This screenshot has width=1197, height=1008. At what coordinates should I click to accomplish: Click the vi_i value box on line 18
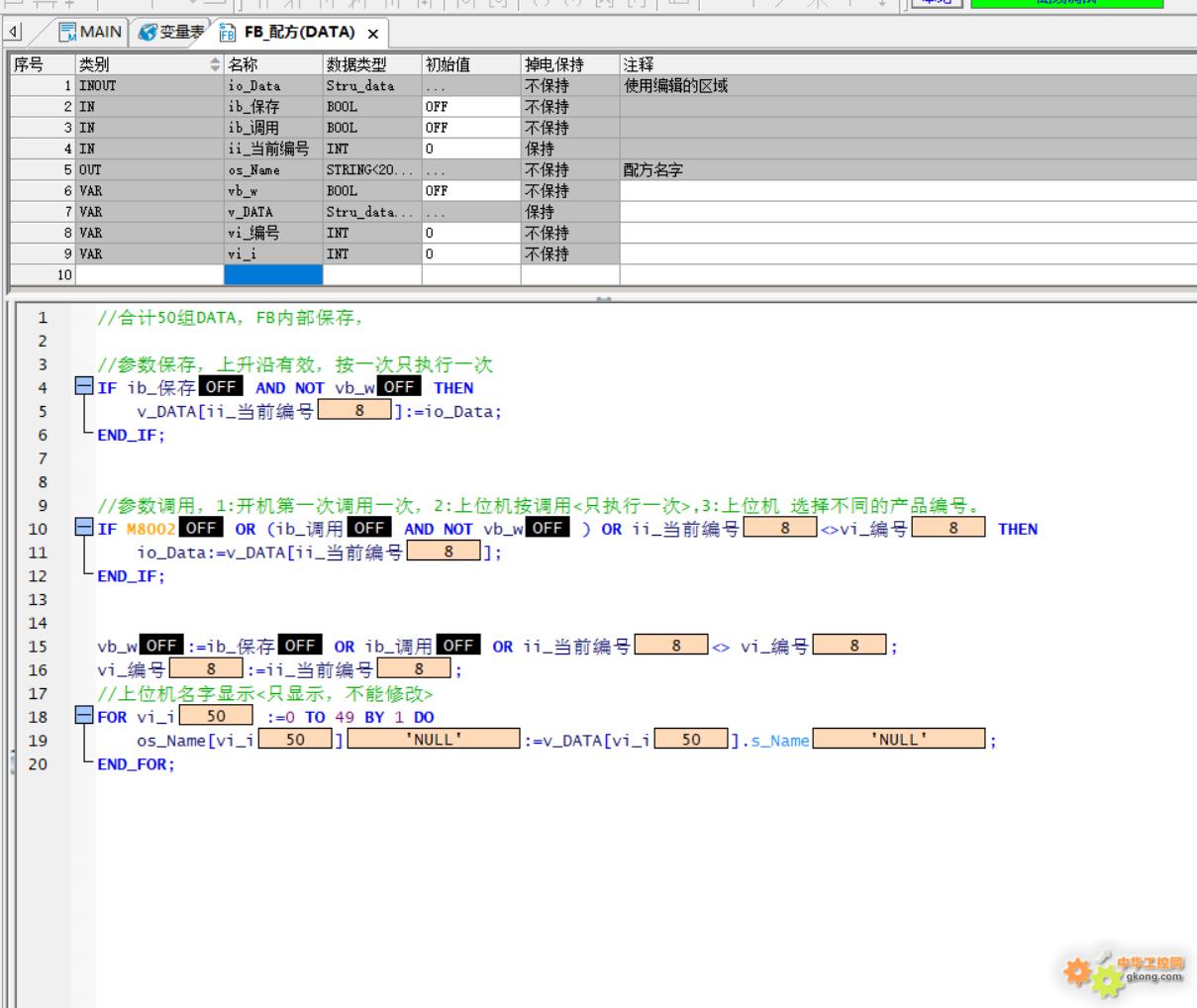click(x=216, y=716)
